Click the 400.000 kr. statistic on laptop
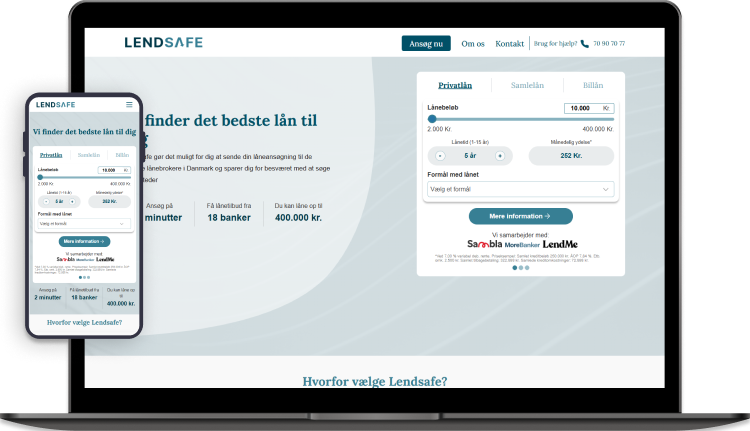This screenshot has width=750, height=431. [x=298, y=218]
